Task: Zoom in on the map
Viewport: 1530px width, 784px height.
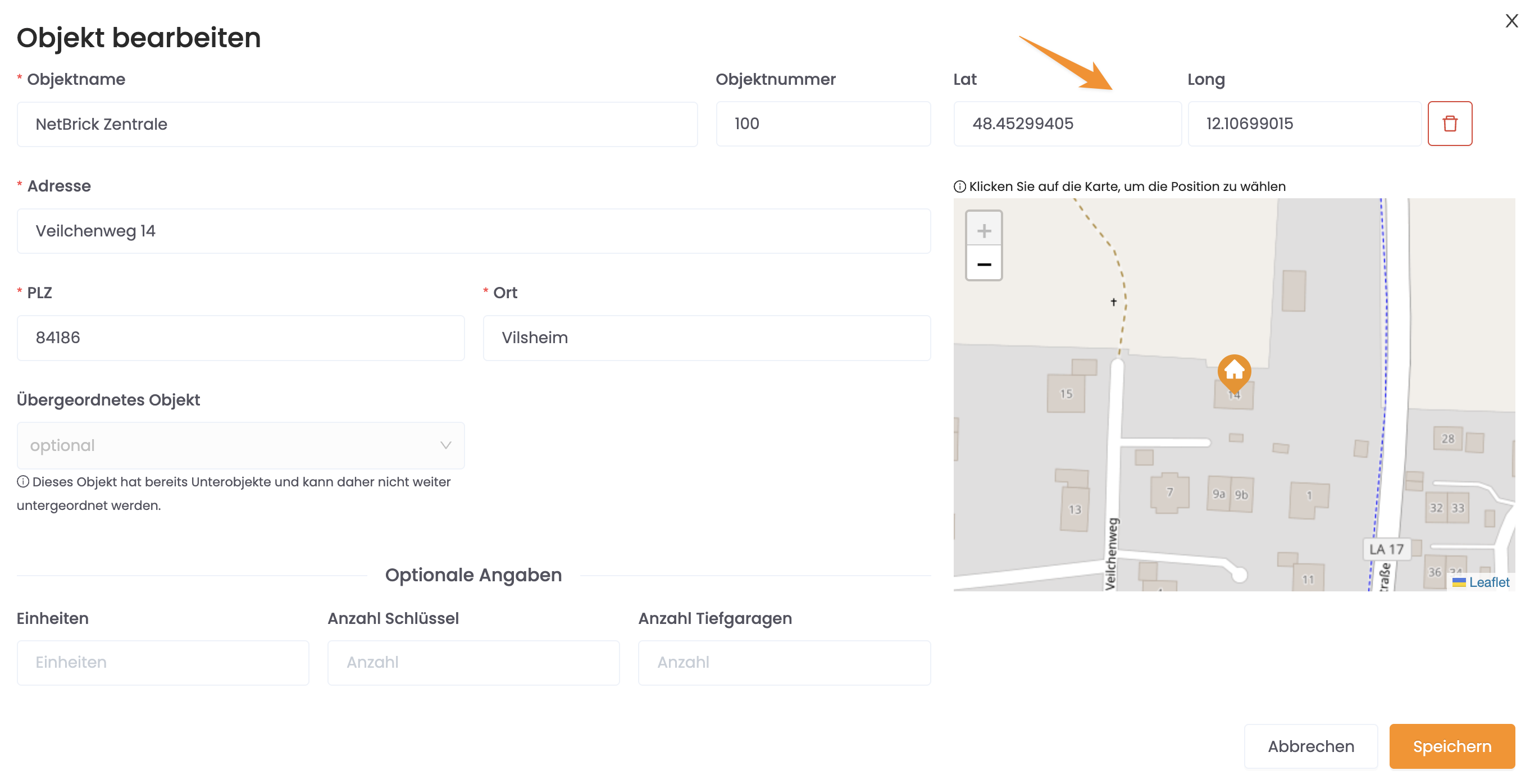Action: (983, 230)
